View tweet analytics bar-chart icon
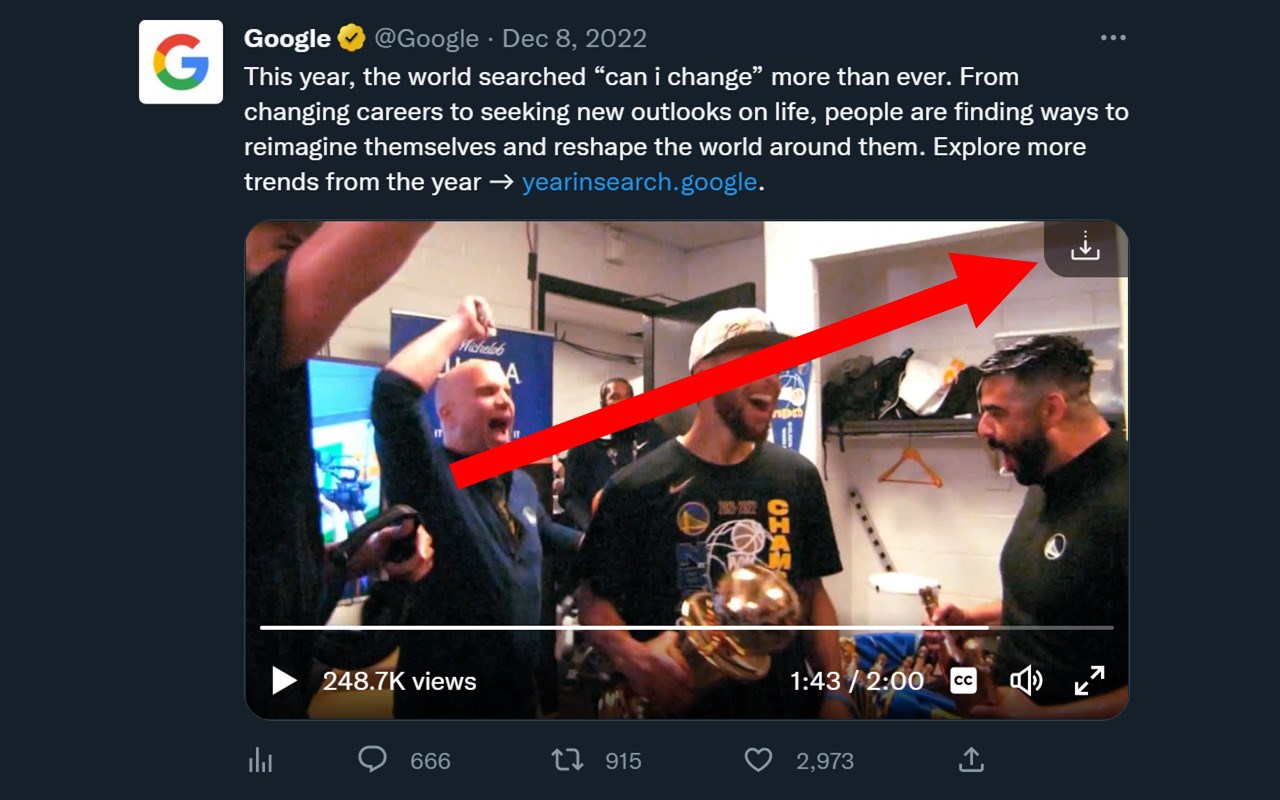This screenshot has width=1280, height=800. coord(260,761)
